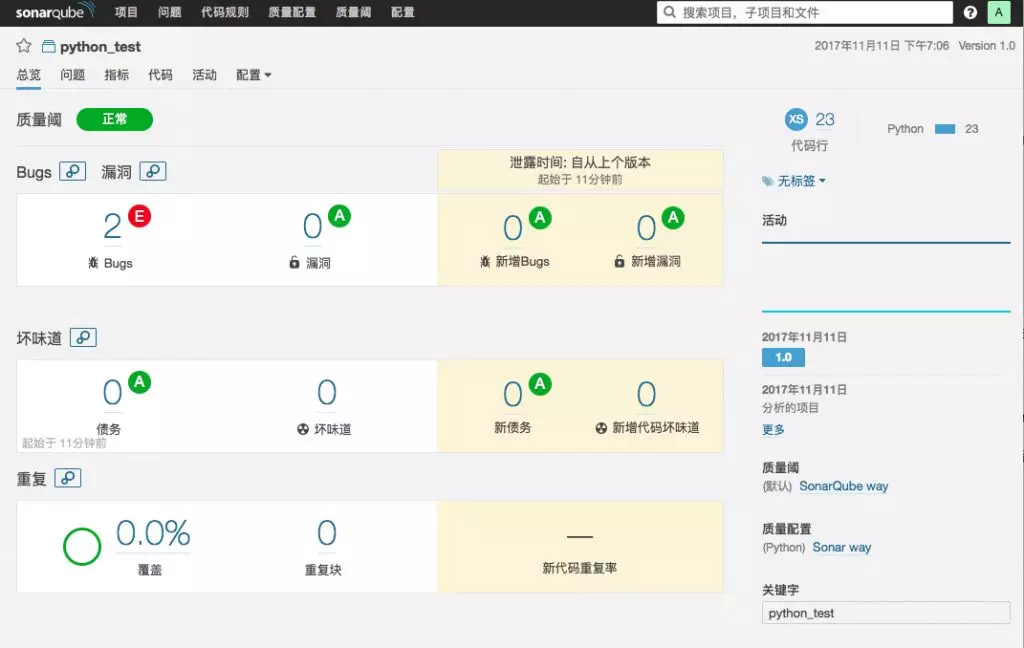
Task: Click the favorite star next to python_test
Action: pos(24,46)
